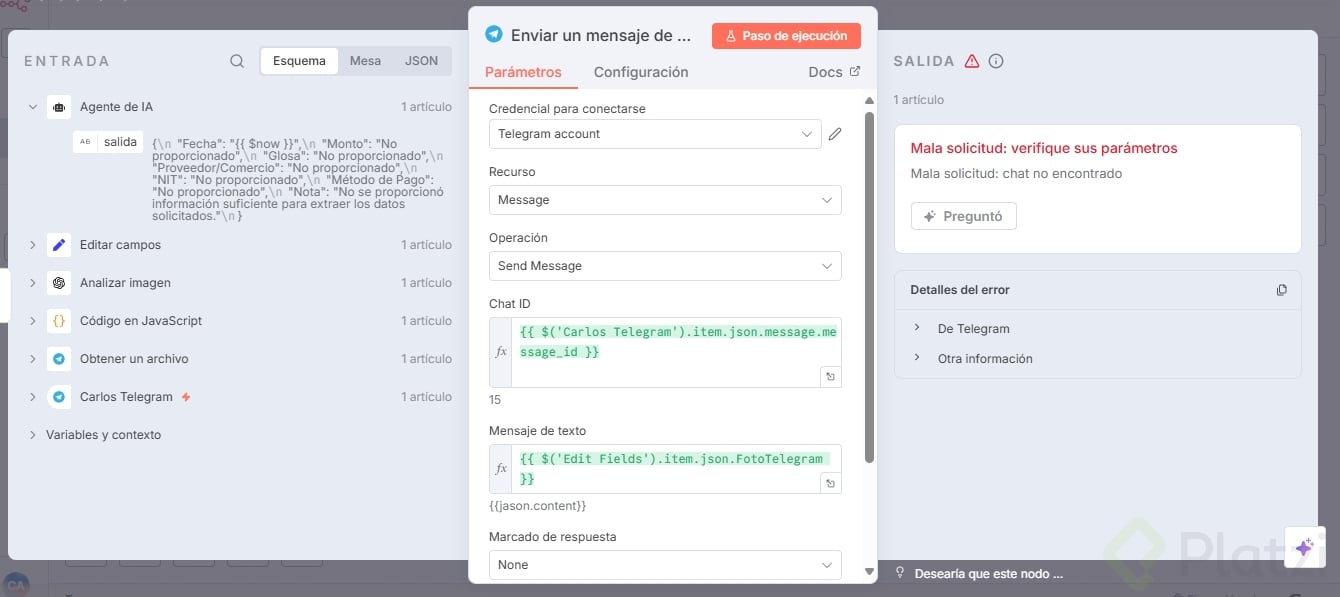Select the Parámetros tab
The width and height of the screenshot is (1340, 597).
523,72
